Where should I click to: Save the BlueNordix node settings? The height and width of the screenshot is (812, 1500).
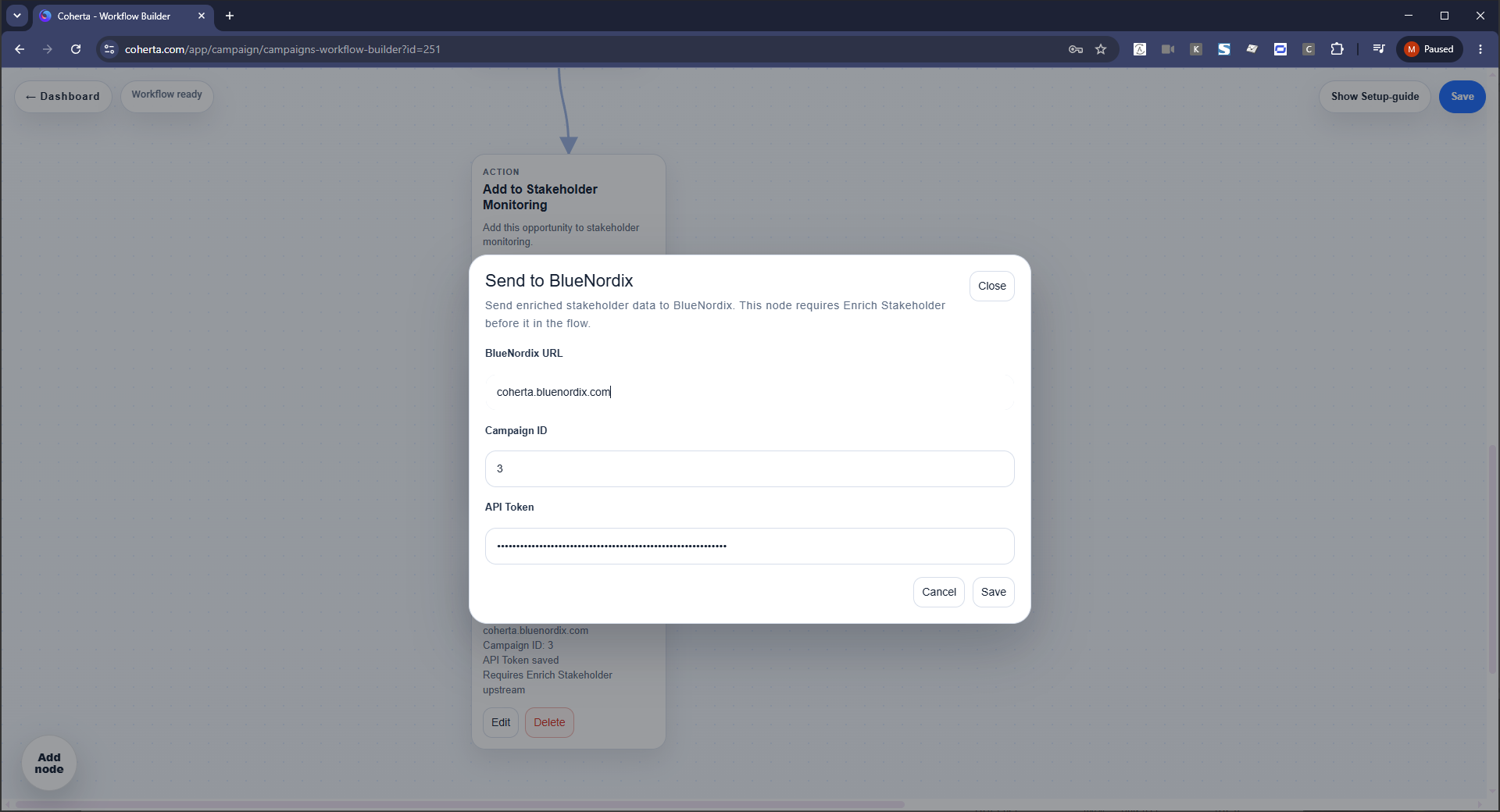pos(993,592)
